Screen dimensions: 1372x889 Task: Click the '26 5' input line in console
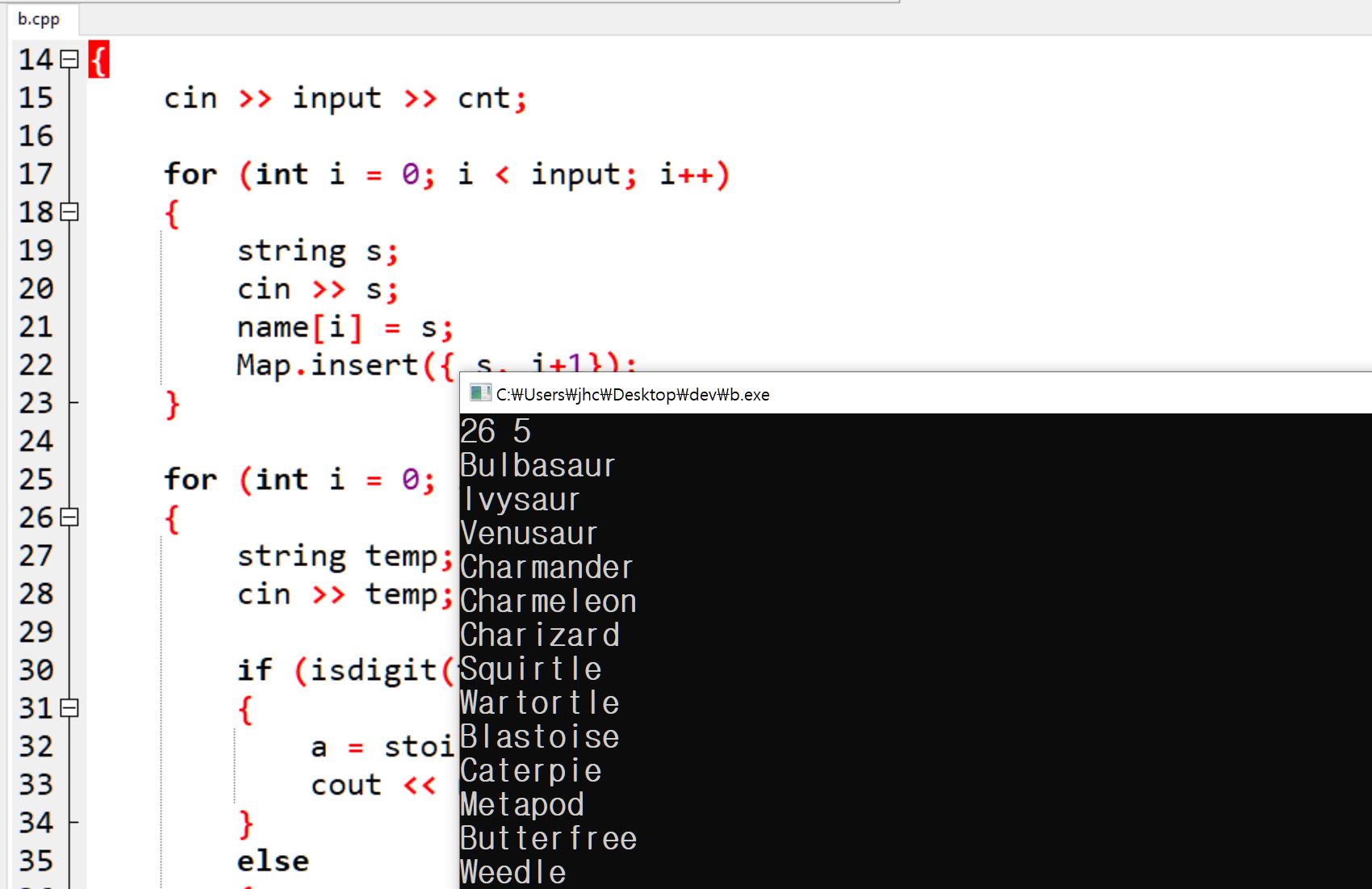pos(496,431)
